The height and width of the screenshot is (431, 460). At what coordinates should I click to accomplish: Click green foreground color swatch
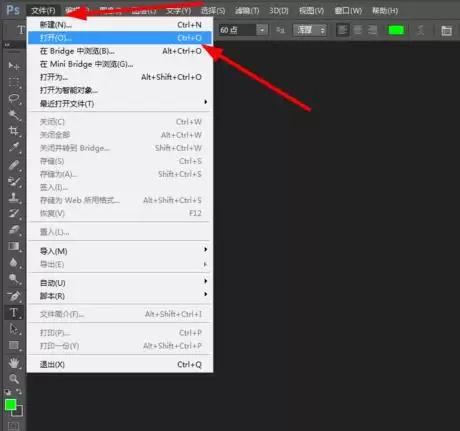click(x=10, y=405)
